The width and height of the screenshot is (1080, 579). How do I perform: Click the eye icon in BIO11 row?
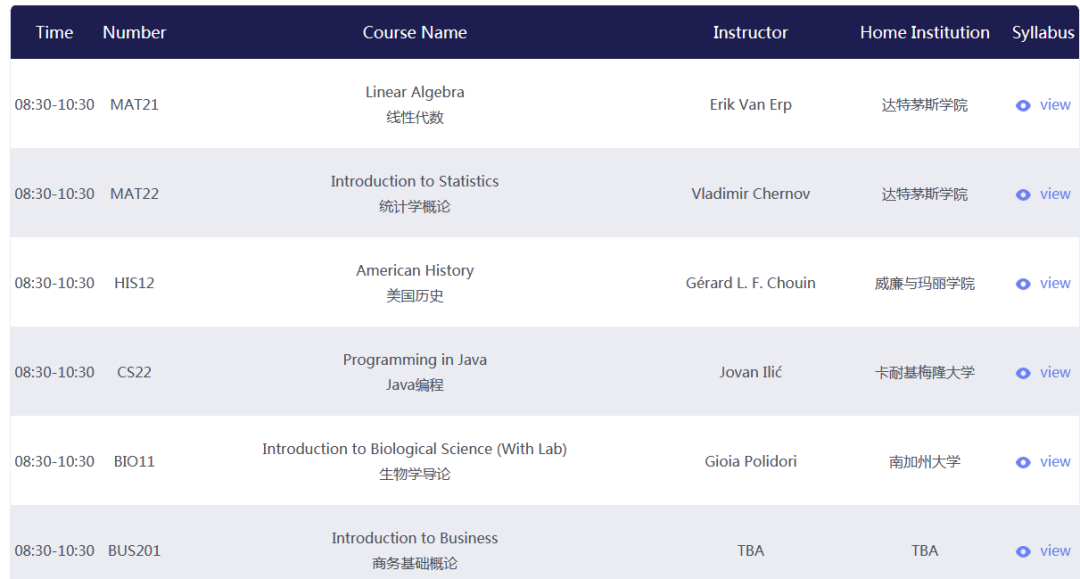tap(1023, 463)
